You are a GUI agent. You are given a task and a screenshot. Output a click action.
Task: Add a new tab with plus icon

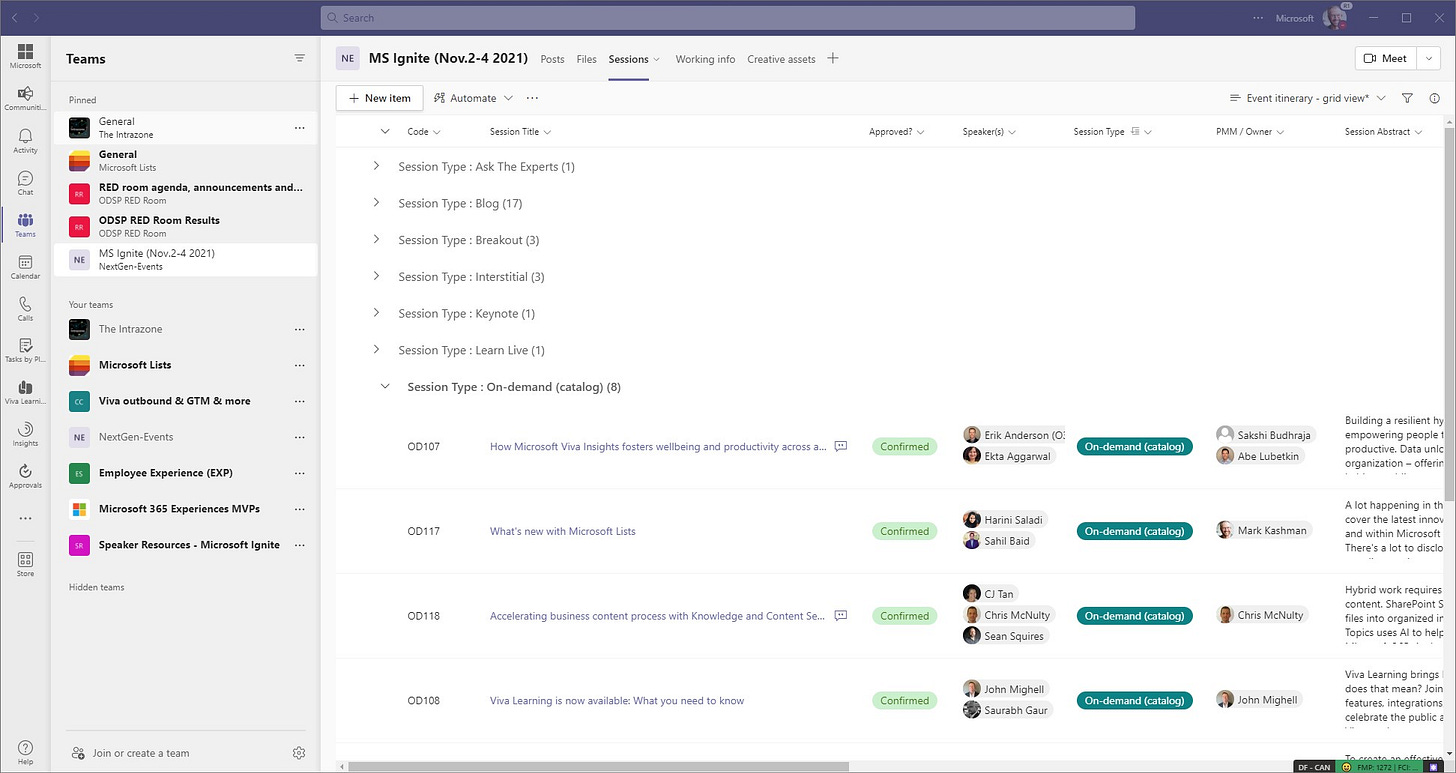click(x=833, y=58)
